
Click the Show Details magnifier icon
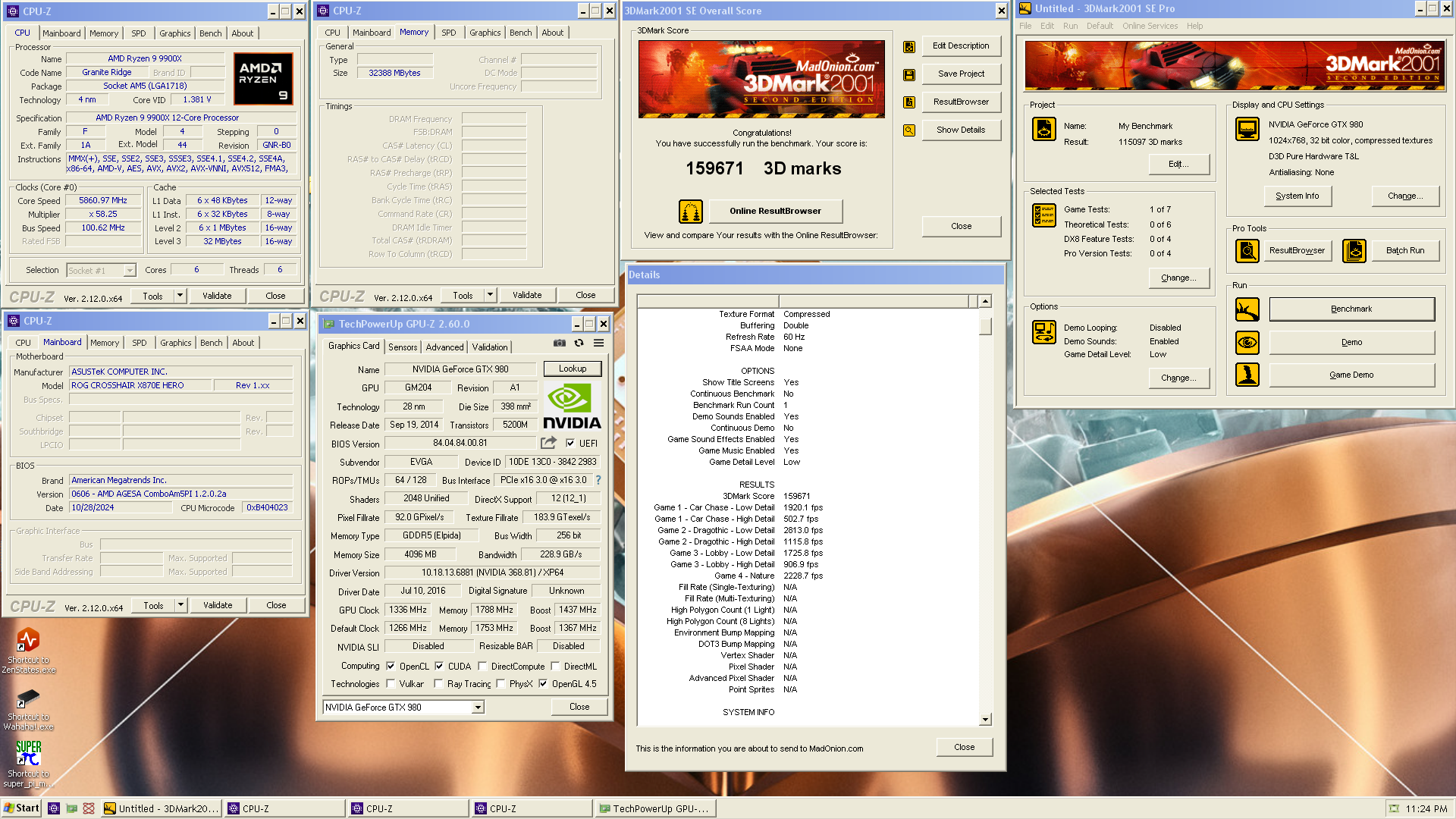(x=909, y=130)
